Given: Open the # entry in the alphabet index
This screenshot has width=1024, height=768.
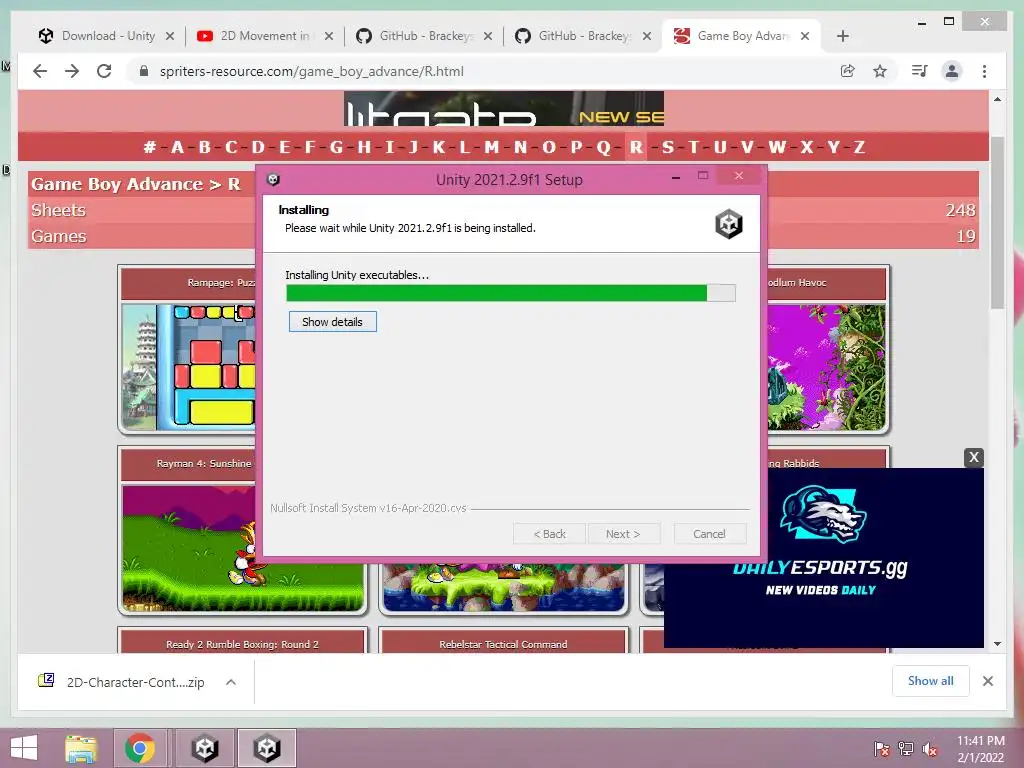Looking at the screenshot, I should click(150, 147).
